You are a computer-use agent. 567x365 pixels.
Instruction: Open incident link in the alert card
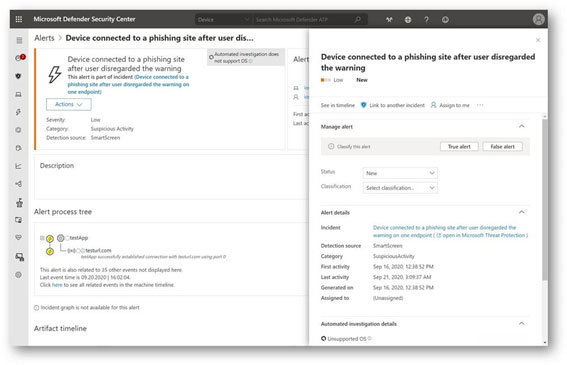tap(128, 84)
